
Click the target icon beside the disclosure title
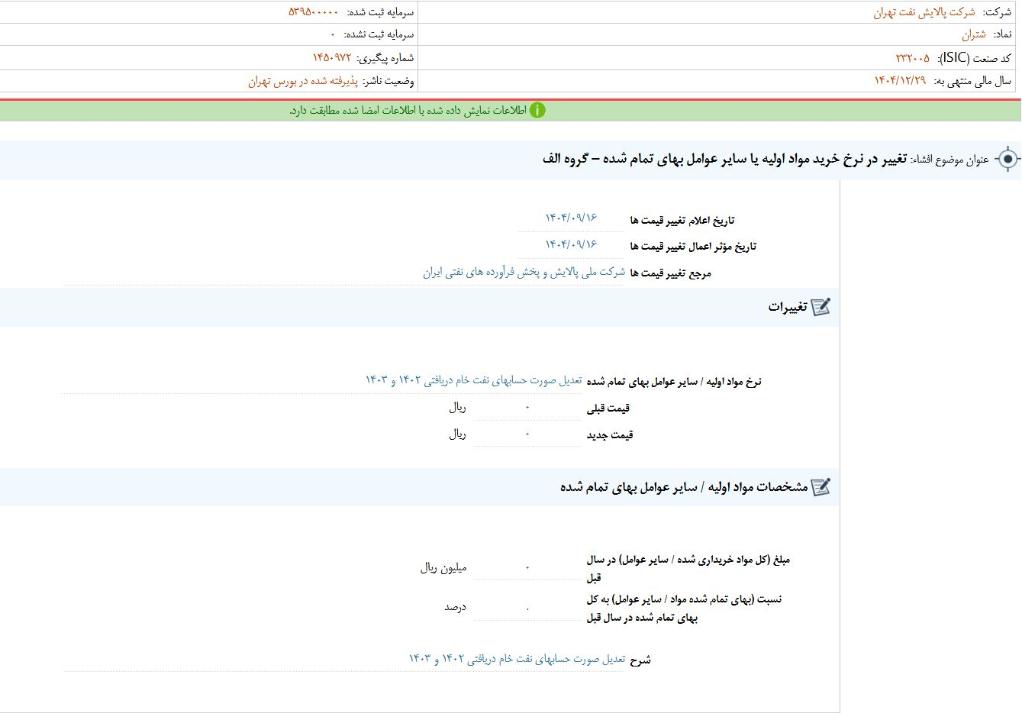click(x=1007, y=160)
